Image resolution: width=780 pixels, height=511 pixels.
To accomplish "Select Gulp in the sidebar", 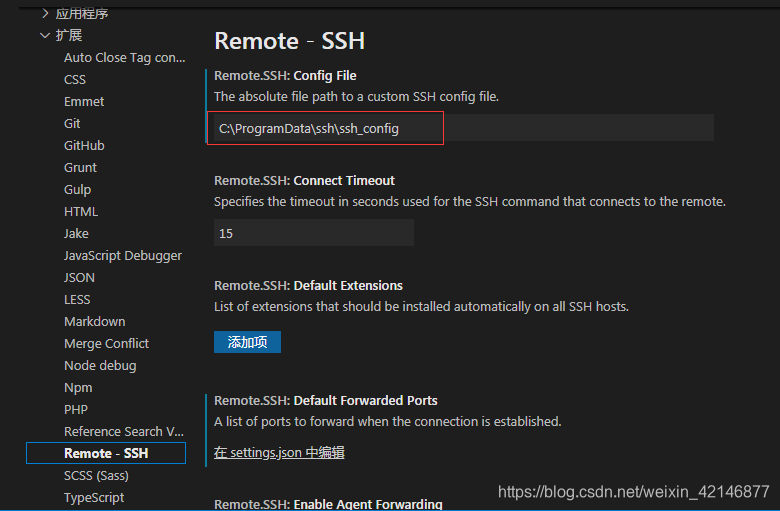I will [x=77, y=190].
